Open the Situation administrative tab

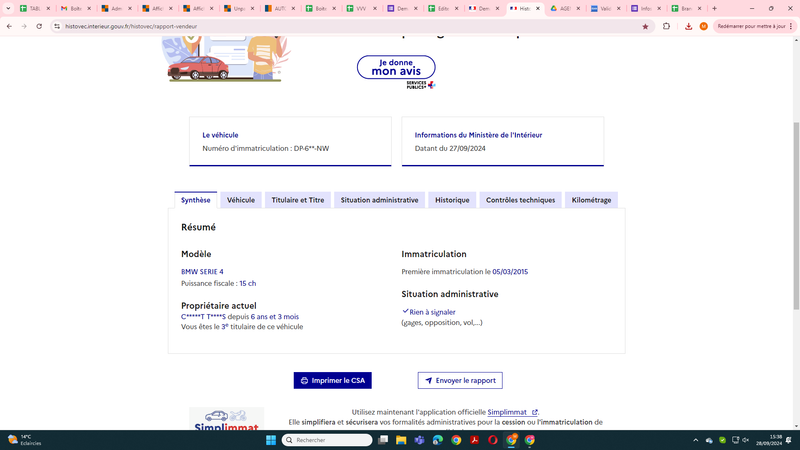pos(379,200)
